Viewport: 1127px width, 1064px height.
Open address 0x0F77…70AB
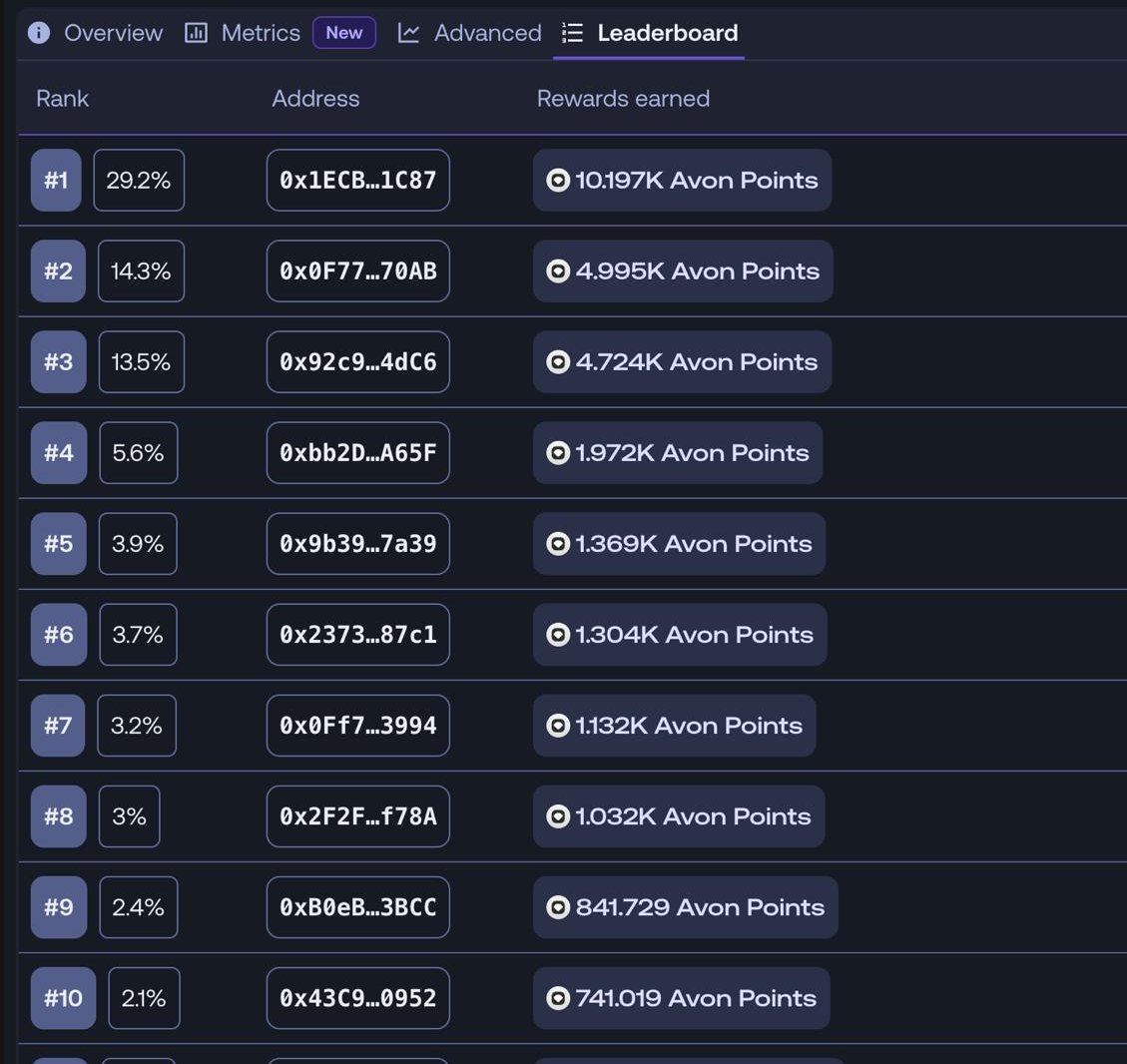point(358,270)
